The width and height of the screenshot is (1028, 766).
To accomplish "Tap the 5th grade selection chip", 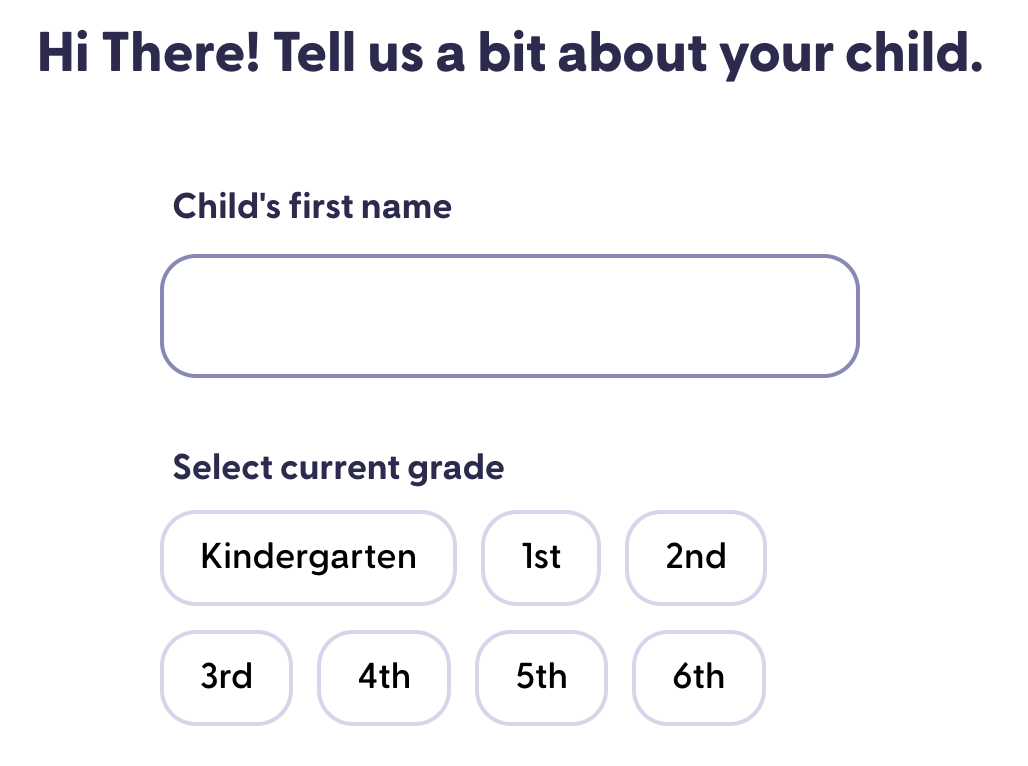I will click(541, 677).
